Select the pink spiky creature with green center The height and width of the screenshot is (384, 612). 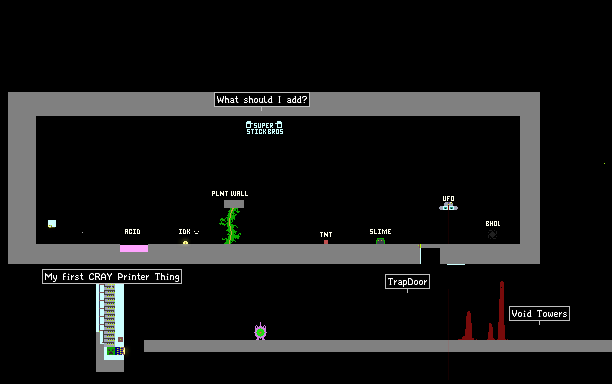pos(260,332)
